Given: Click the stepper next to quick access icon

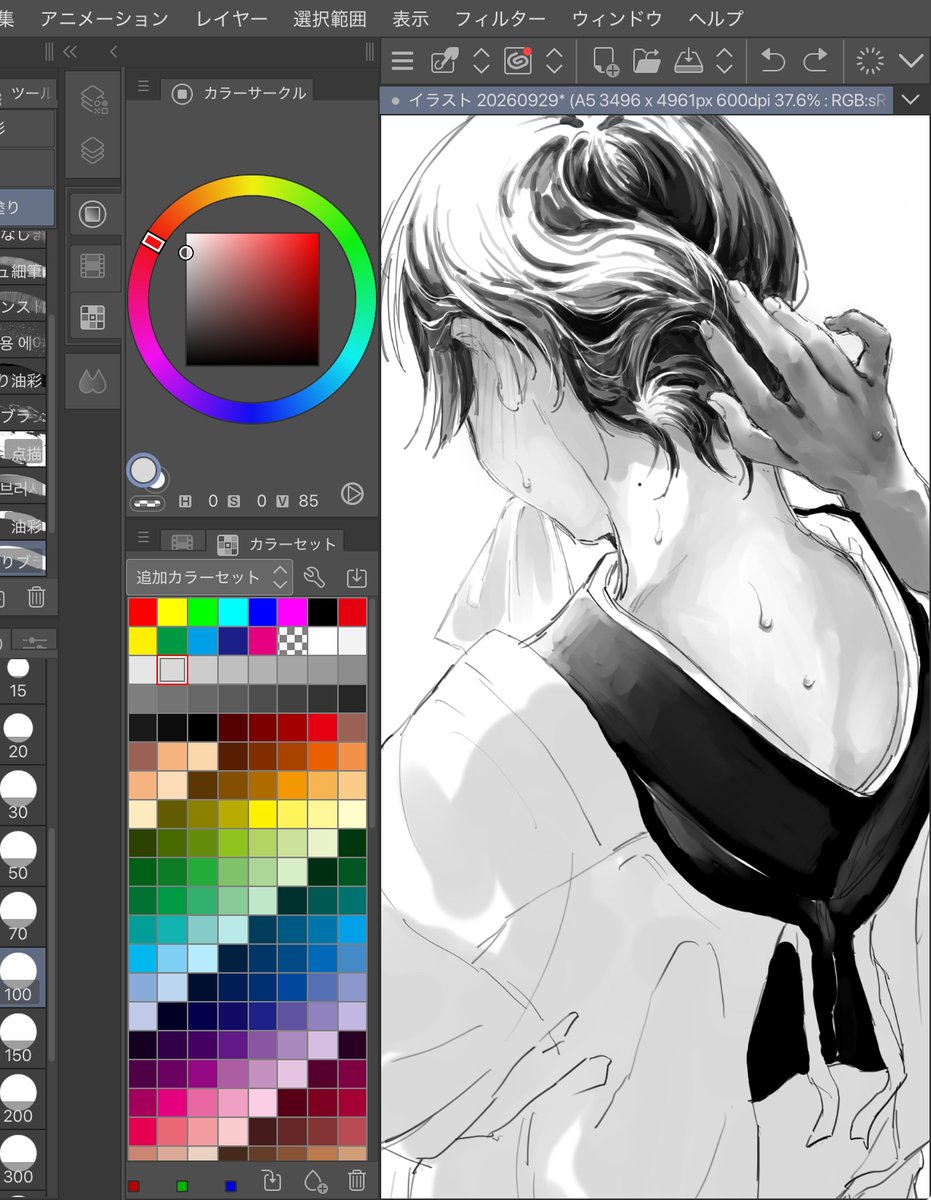Looking at the screenshot, I should (555, 61).
